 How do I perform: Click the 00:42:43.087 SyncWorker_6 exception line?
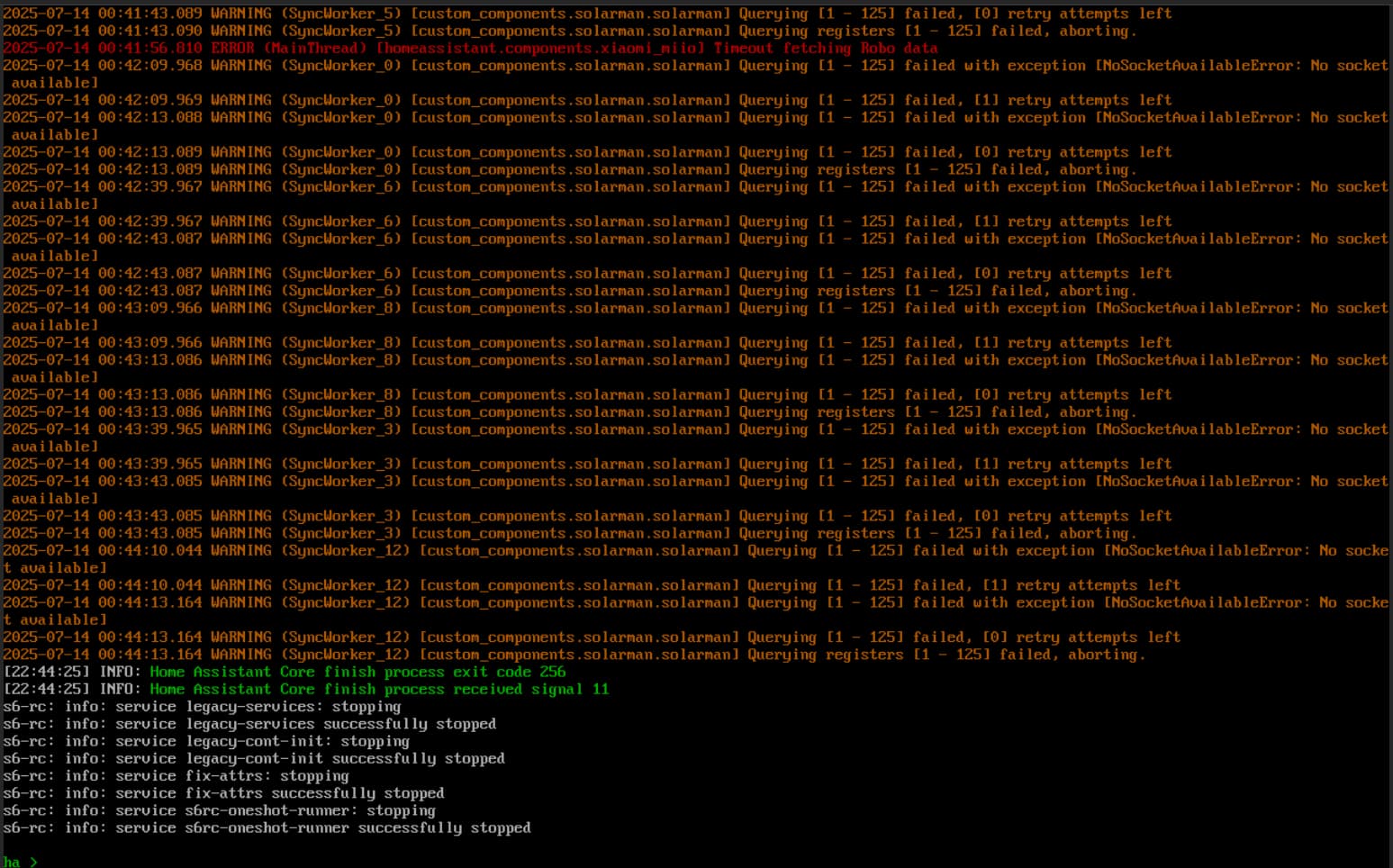click(x=696, y=248)
